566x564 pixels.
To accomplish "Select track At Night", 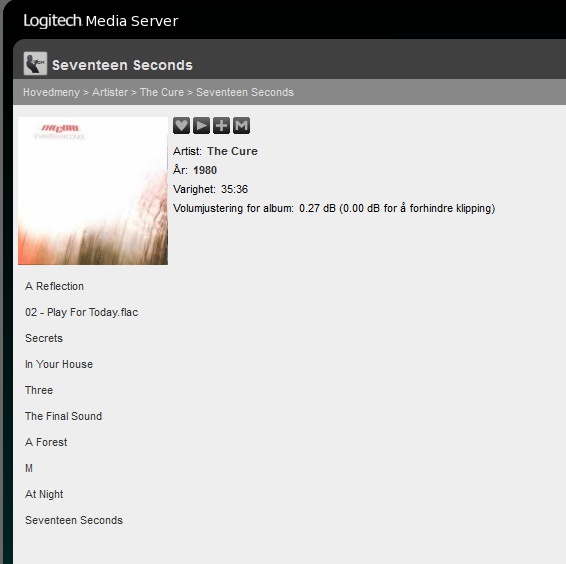I will tap(44, 494).
